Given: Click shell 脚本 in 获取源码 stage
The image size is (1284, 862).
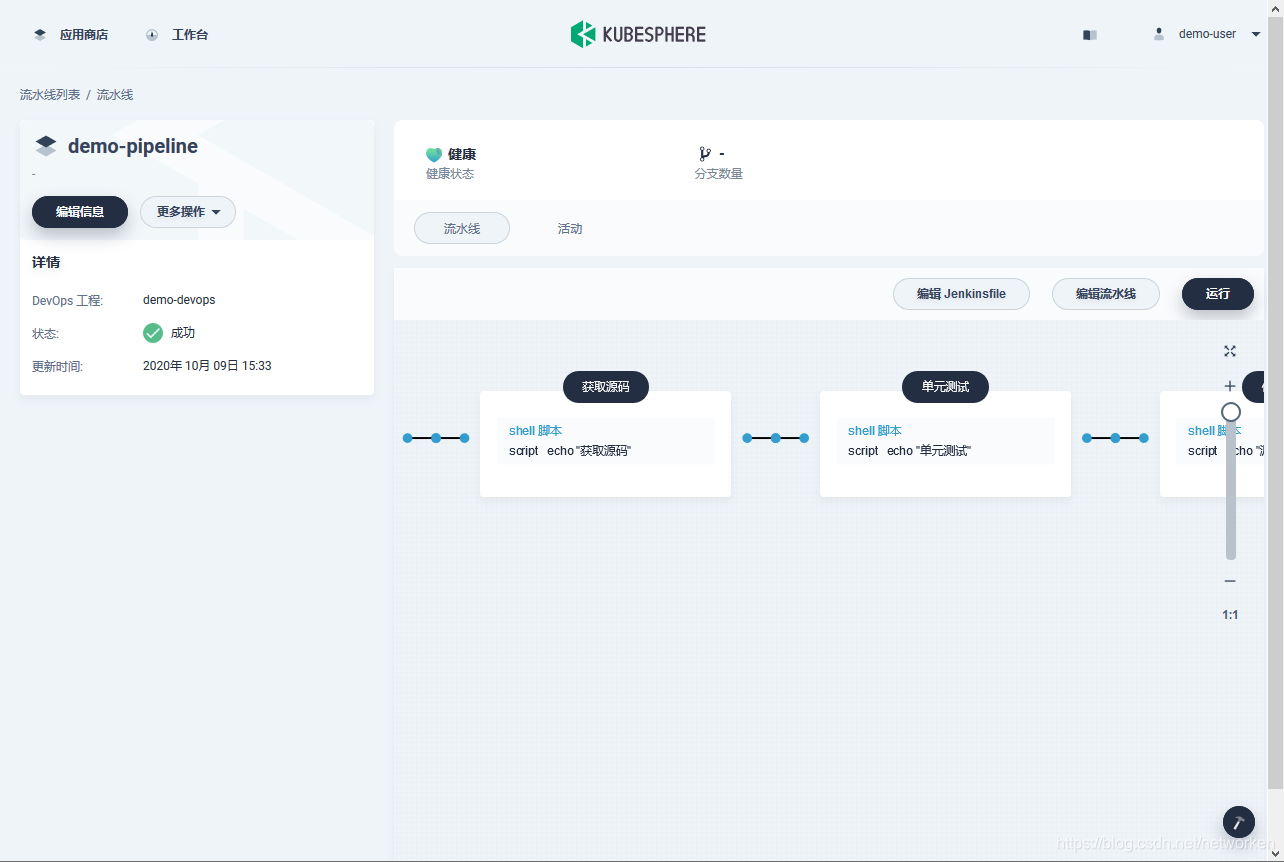Looking at the screenshot, I should click(x=535, y=431).
